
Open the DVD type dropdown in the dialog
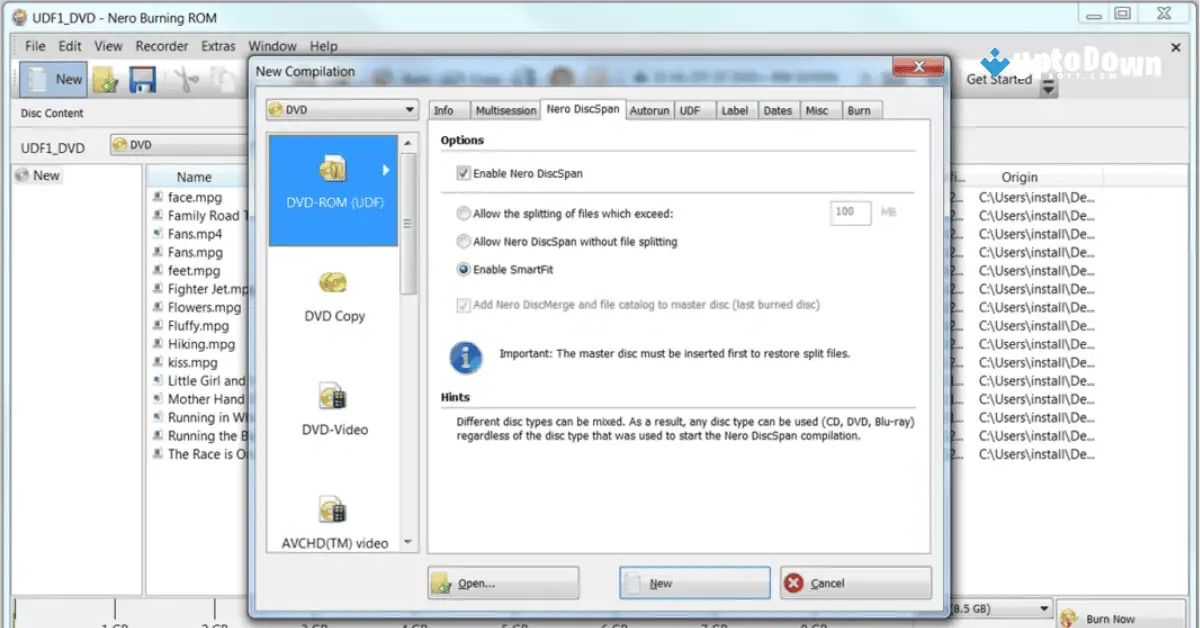[x=410, y=109]
